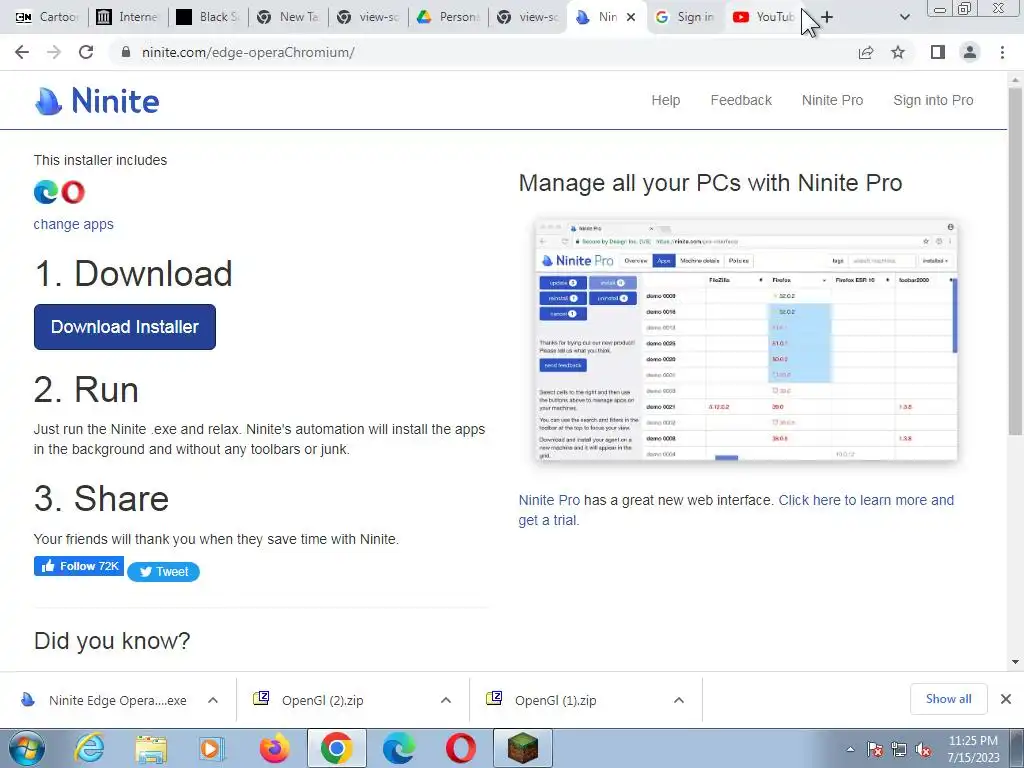Viewport: 1024px width, 768px height.
Task: Open Windows Explorer from taskbar
Action: pos(151,748)
